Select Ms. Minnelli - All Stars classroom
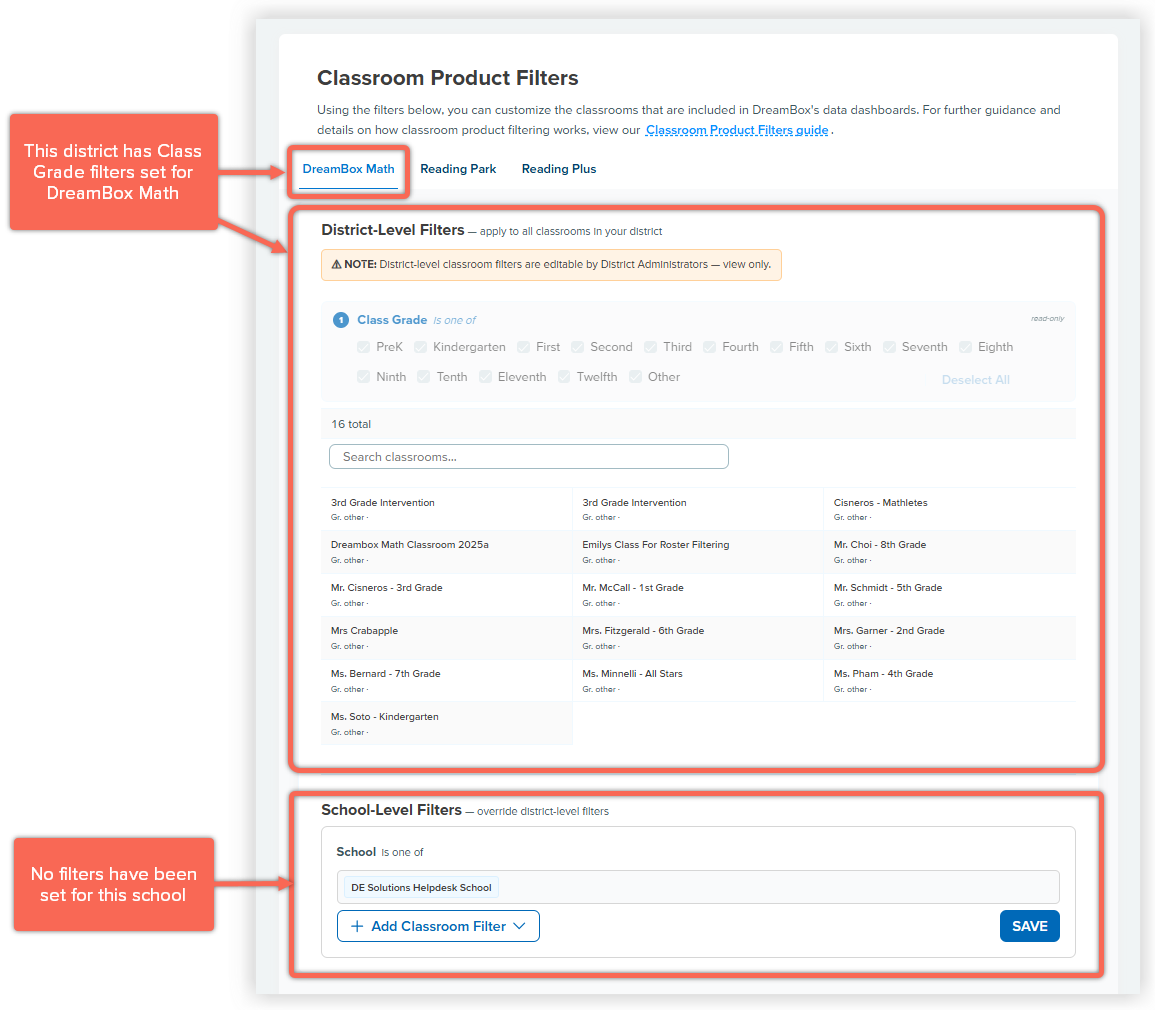Screen dimensions: 1155x1010 [x=698, y=681]
